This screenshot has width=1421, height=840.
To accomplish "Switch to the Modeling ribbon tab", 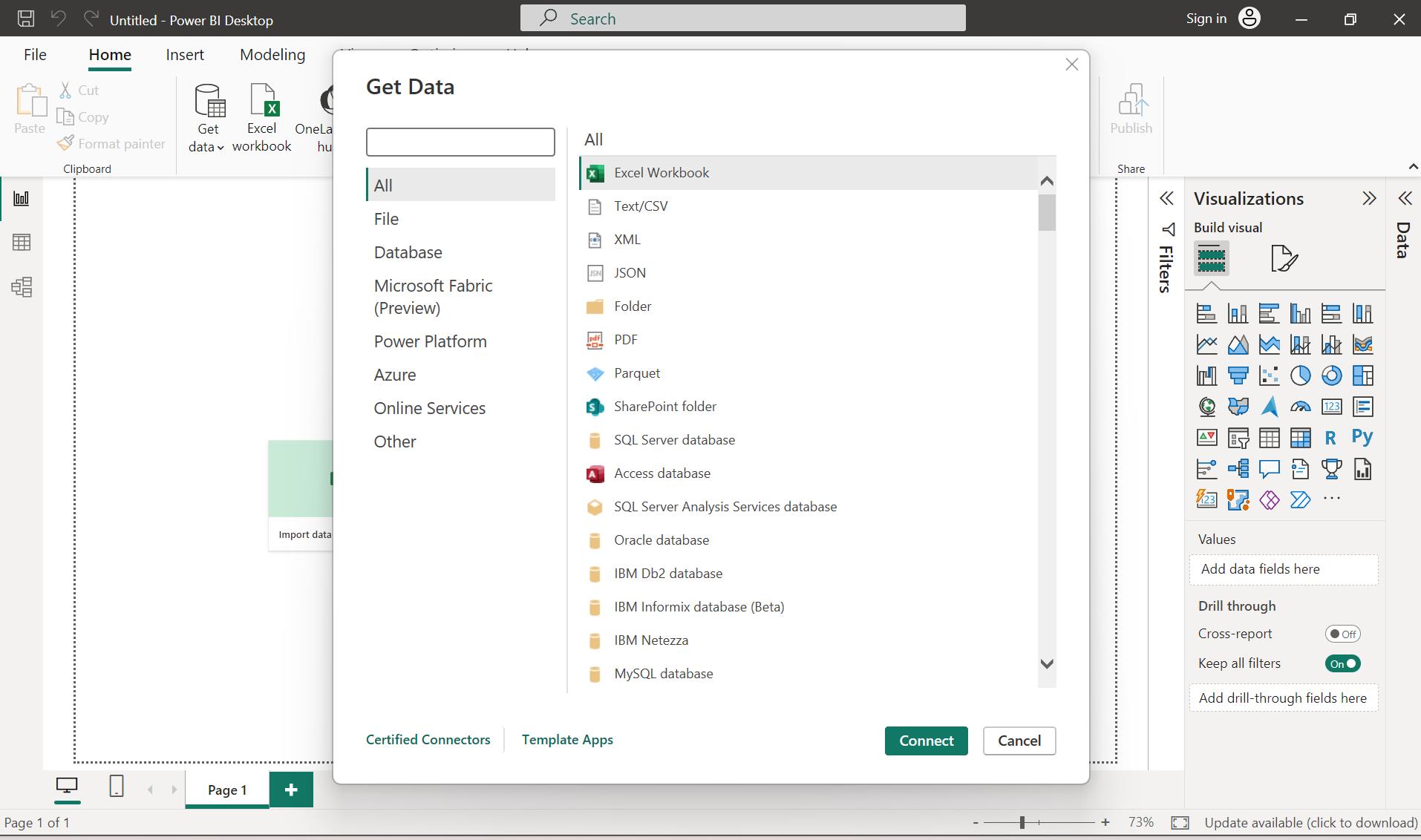I will coord(272,54).
